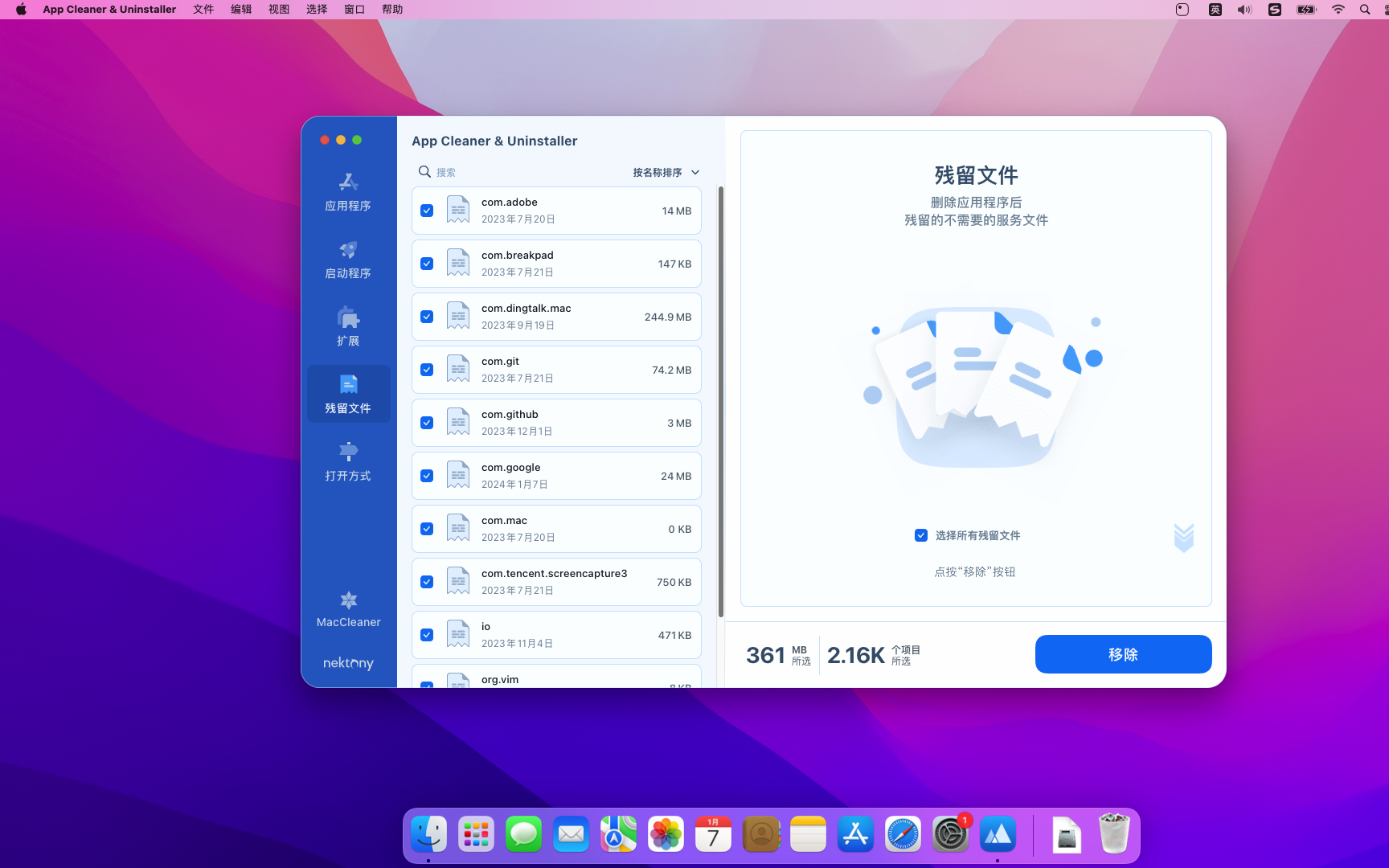Image resolution: width=1389 pixels, height=868 pixels.
Task: Open the 帮助 menu
Action: (x=392, y=10)
